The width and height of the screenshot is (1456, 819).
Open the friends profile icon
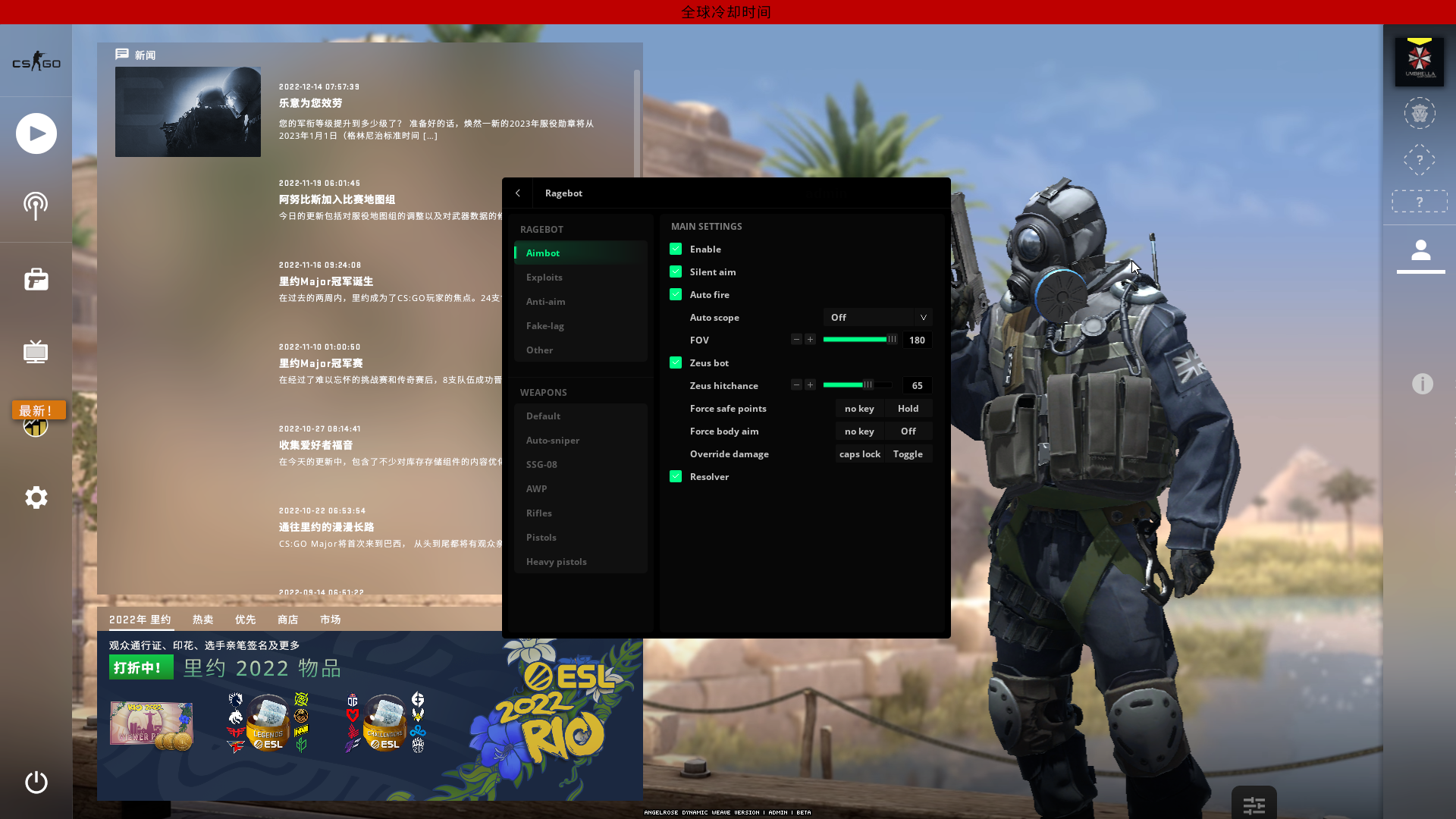1420,250
